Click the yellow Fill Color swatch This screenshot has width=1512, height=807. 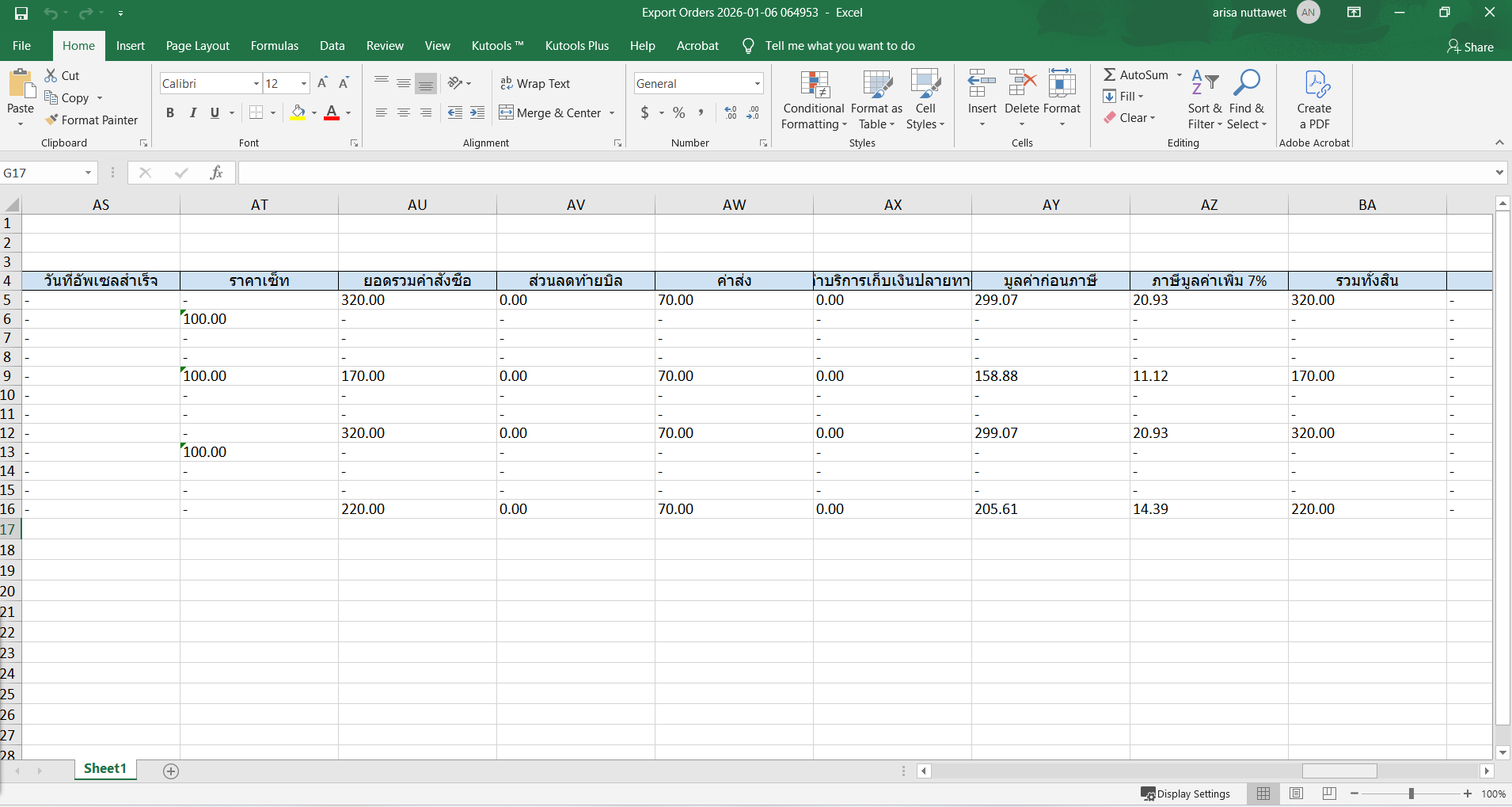298,113
